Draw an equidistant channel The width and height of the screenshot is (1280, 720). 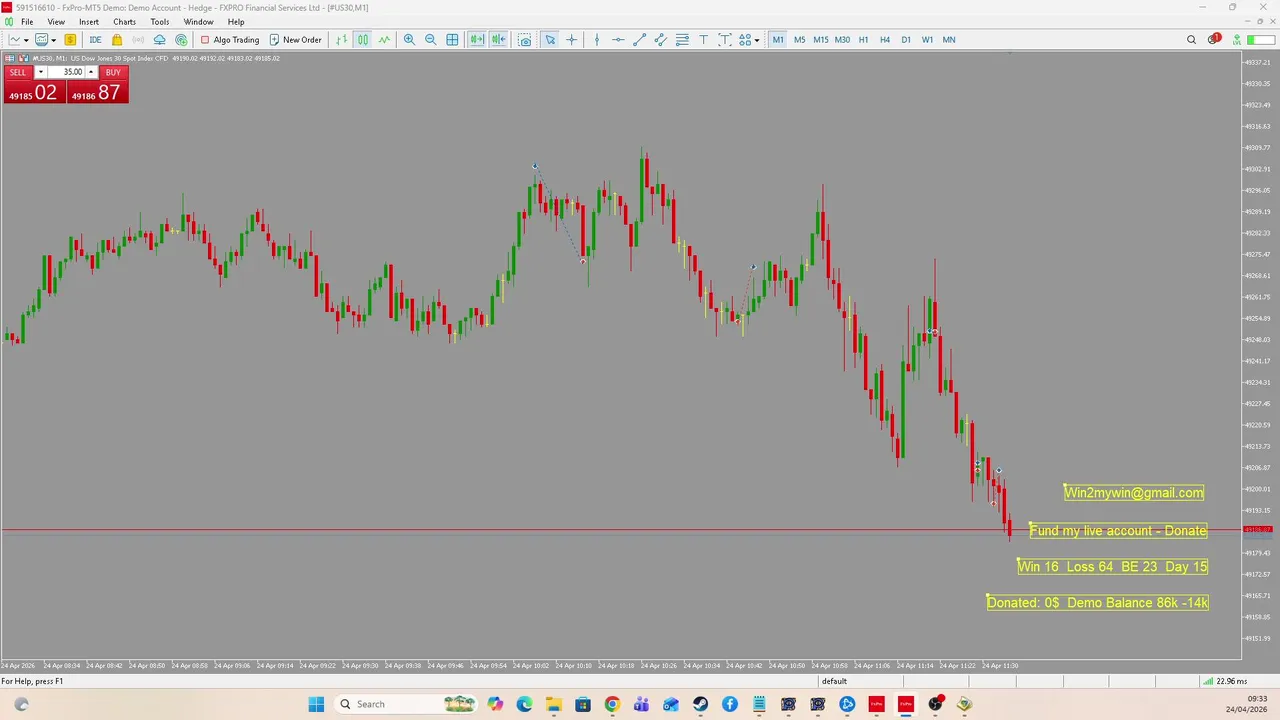click(661, 40)
